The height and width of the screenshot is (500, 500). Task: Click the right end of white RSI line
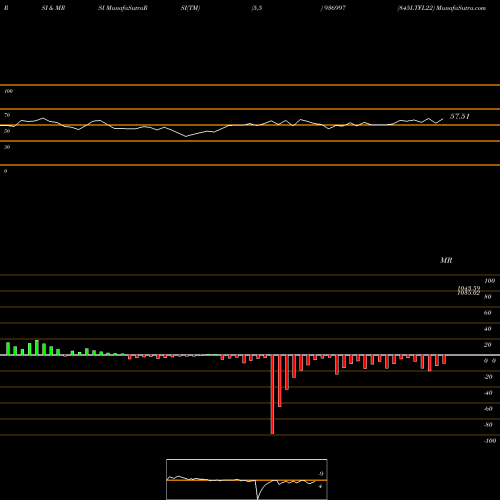point(443,118)
